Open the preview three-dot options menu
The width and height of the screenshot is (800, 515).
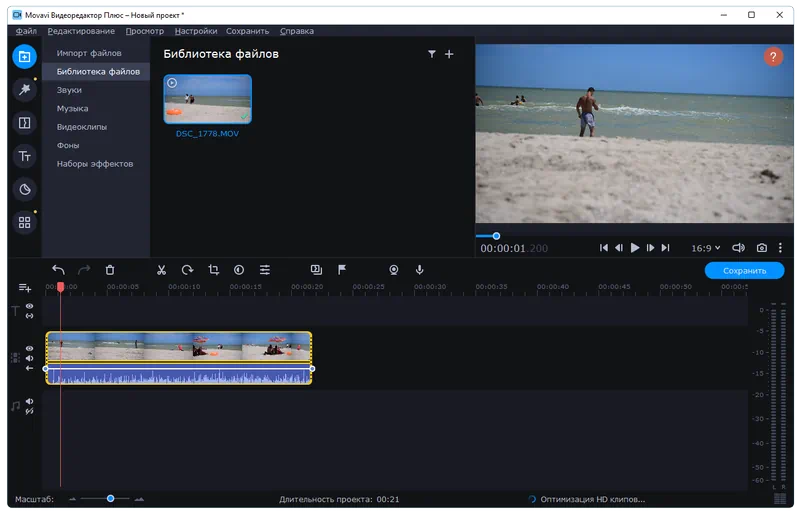coord(780,248)
